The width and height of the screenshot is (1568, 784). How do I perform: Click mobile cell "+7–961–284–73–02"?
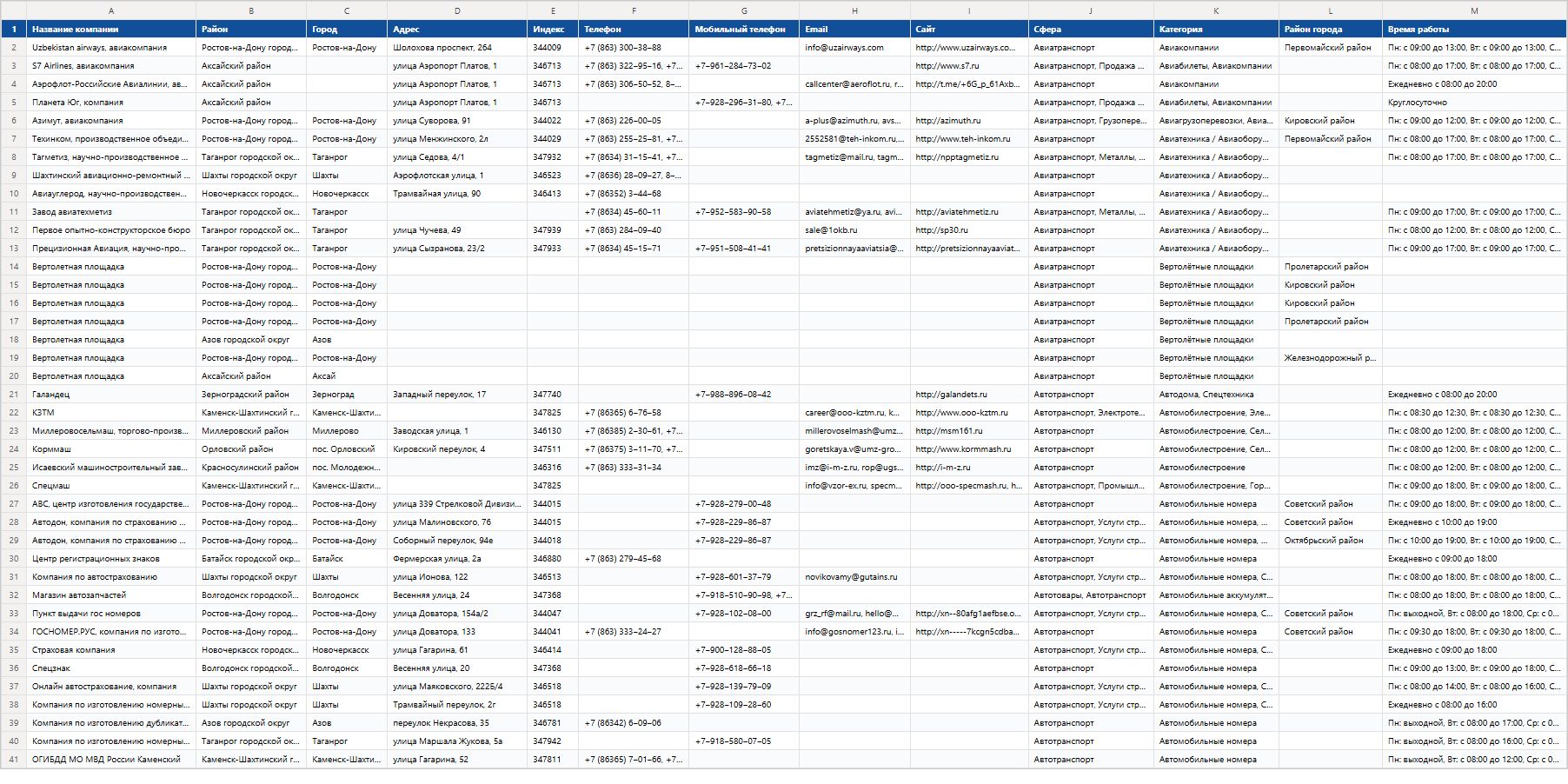[x=744, y=66]
